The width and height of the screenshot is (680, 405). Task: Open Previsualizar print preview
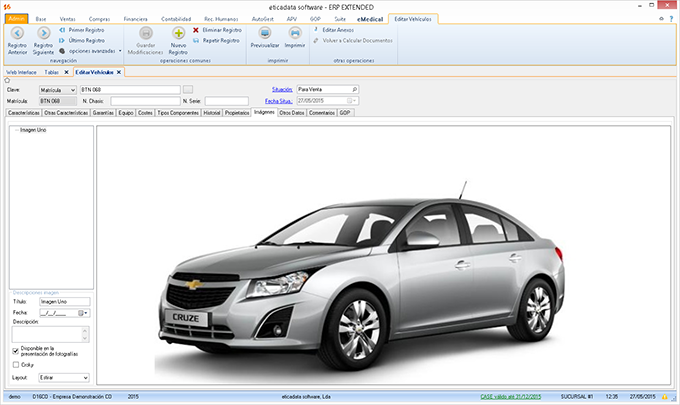coord(265,35)
